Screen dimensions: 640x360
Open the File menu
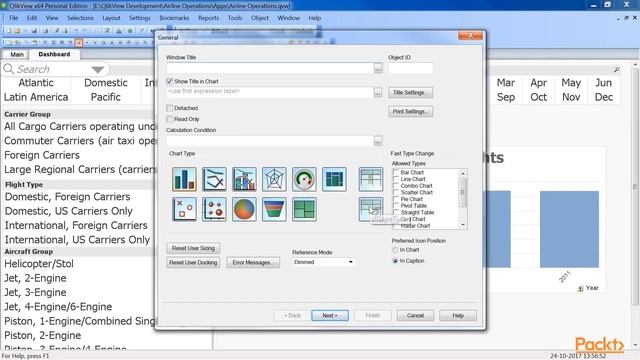(13, 18)
